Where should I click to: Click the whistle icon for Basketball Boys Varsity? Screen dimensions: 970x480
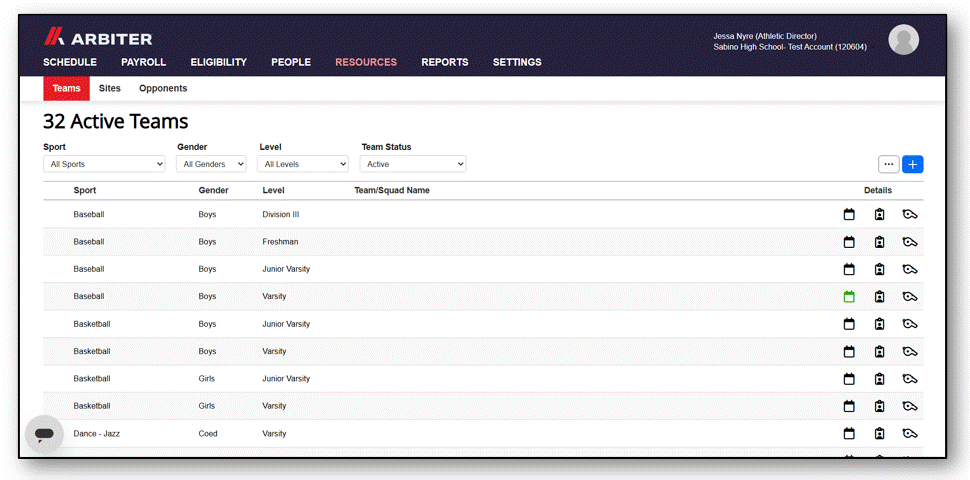point(909,351)
